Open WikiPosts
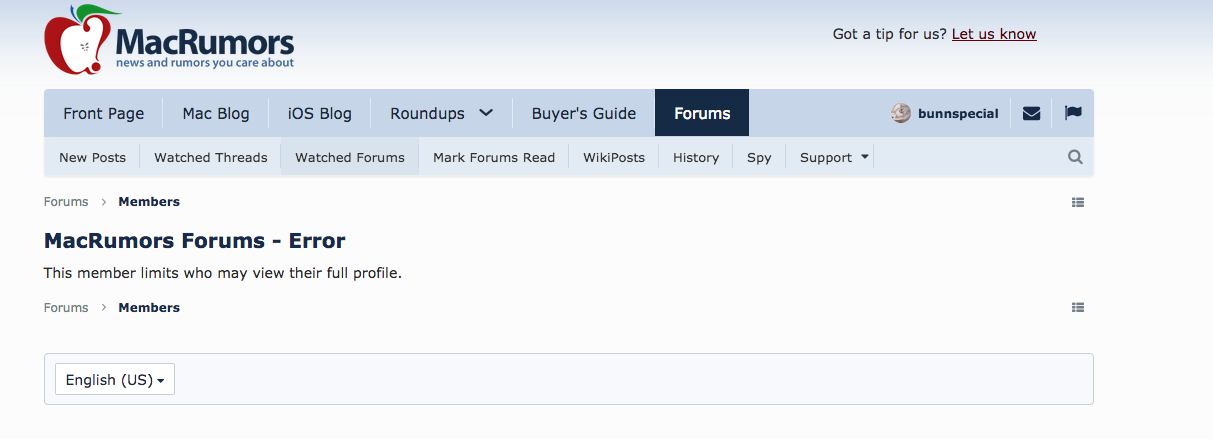This screenshot has width=1213, height=439. (x=614, y=157)
